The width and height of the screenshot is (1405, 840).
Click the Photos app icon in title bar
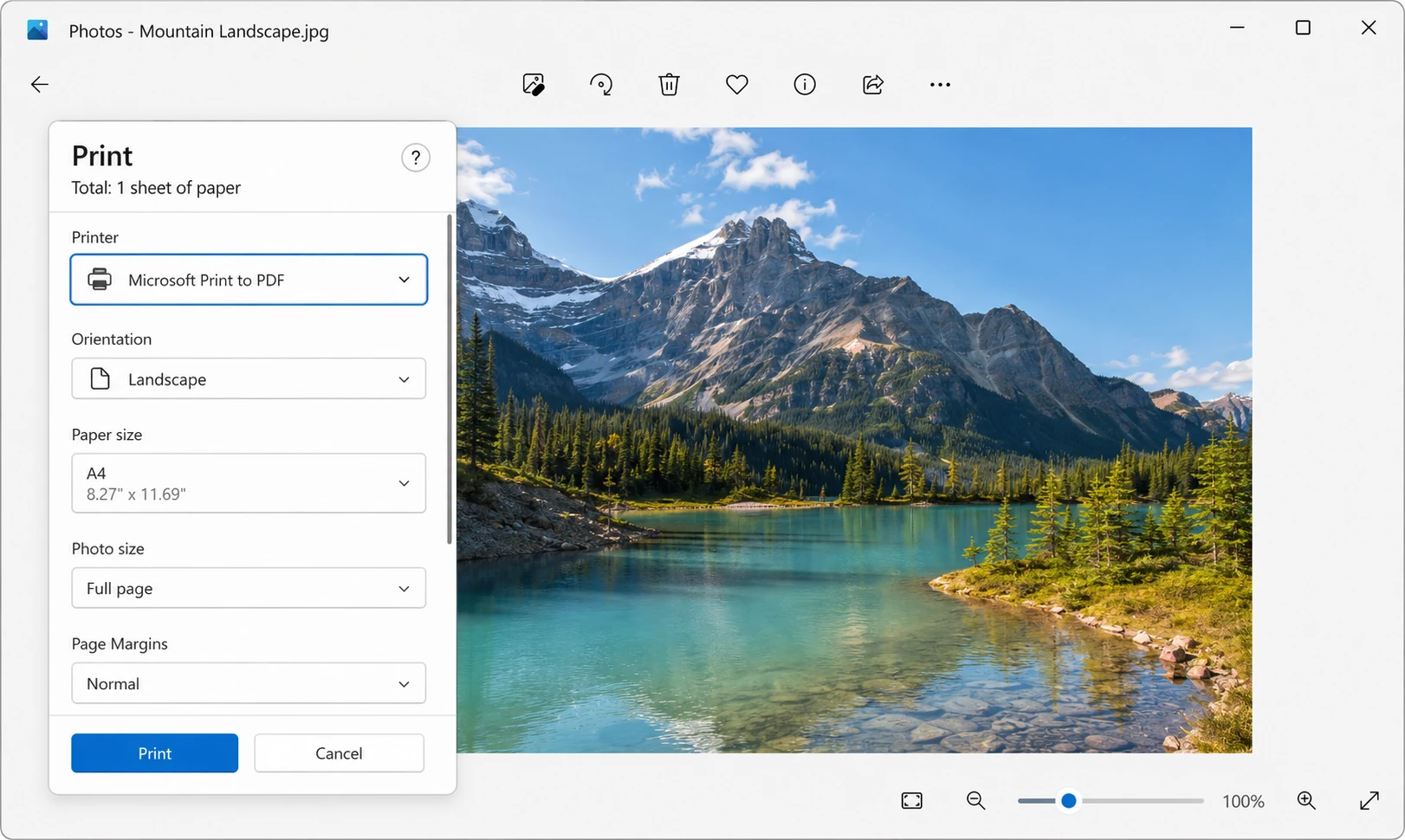point(37,30)
